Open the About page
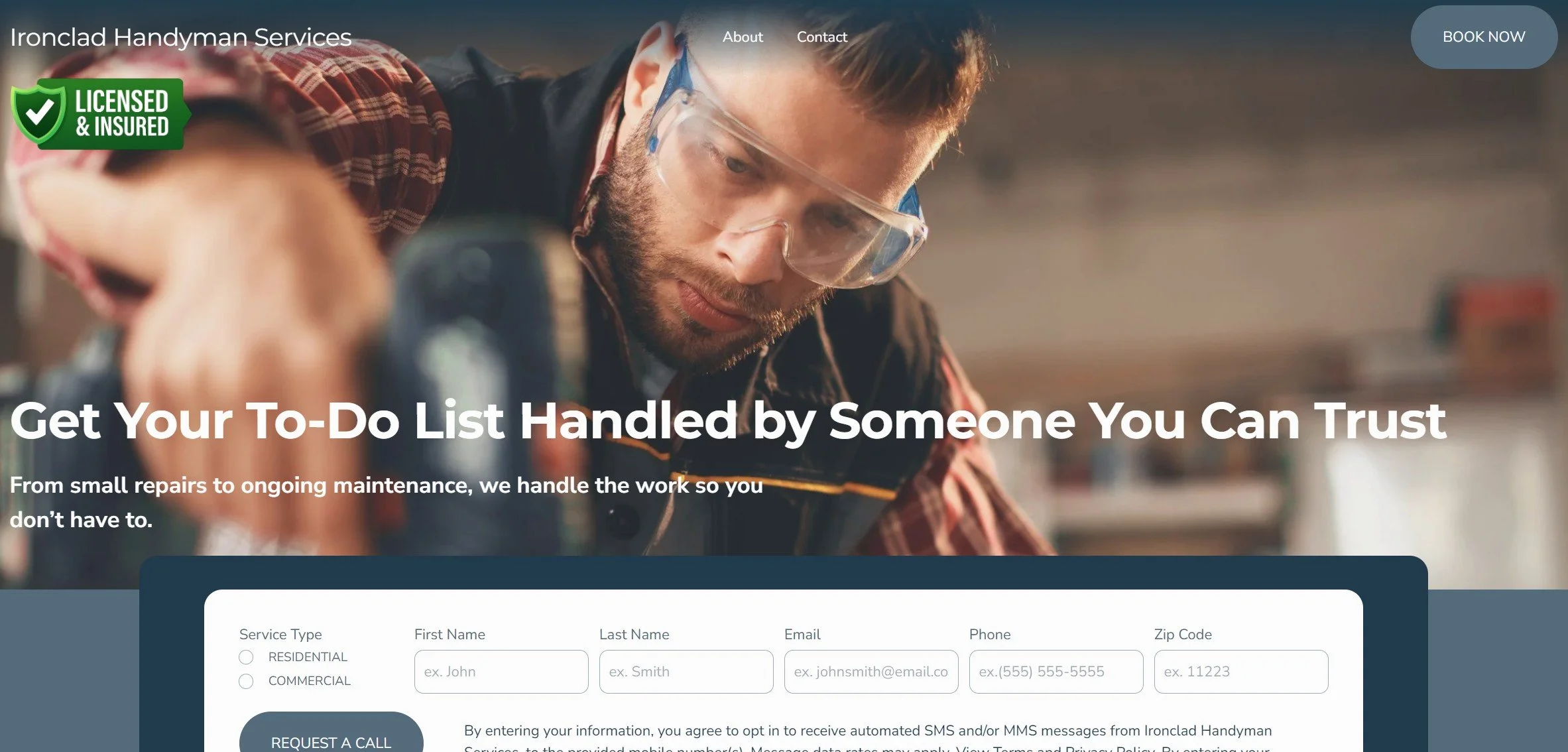The height and width of the screenshot is (752, 1568). tap(743, 37)
